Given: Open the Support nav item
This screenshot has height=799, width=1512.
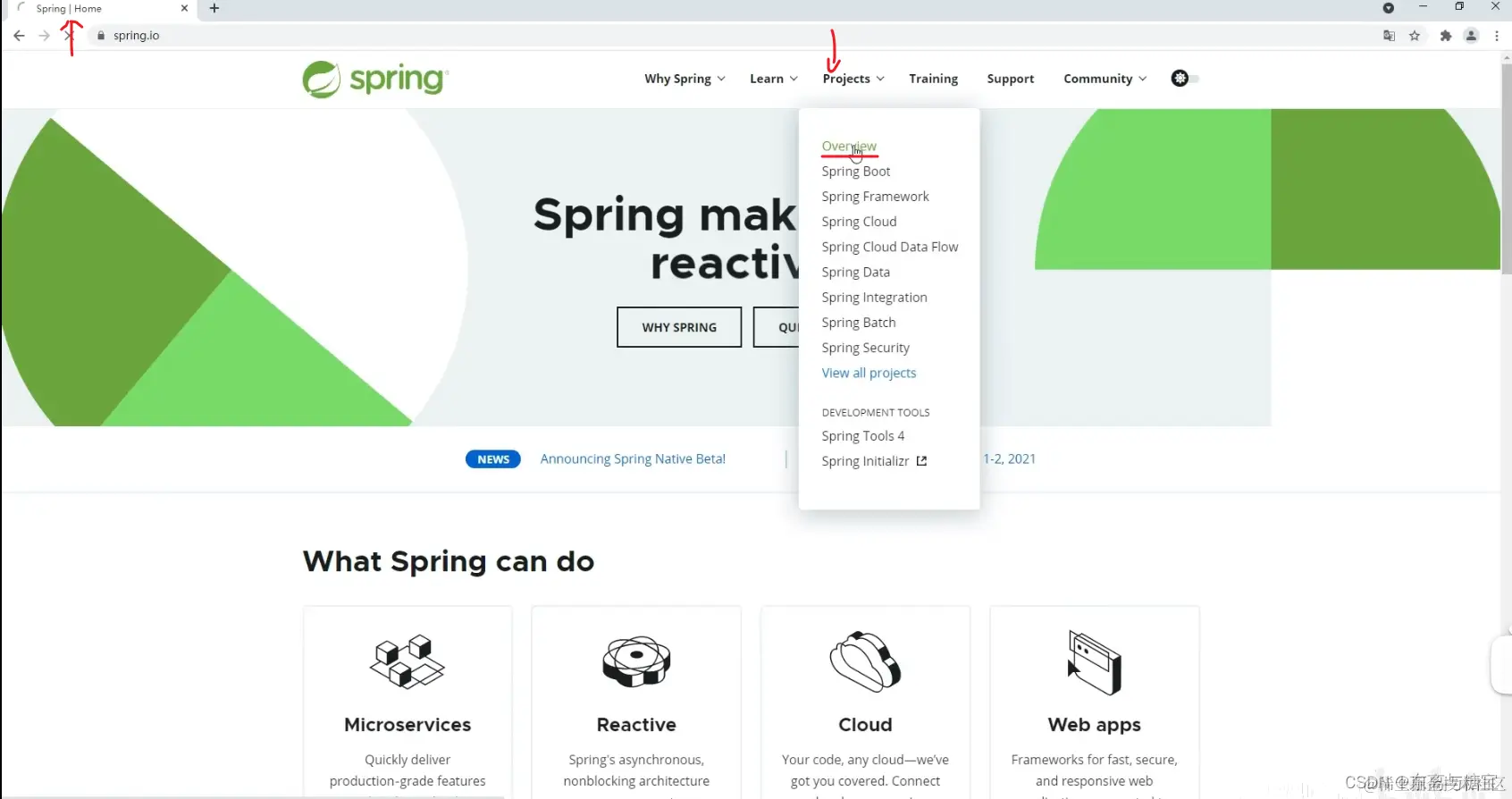Looking at the screenshot, I should coord(1011,79).
